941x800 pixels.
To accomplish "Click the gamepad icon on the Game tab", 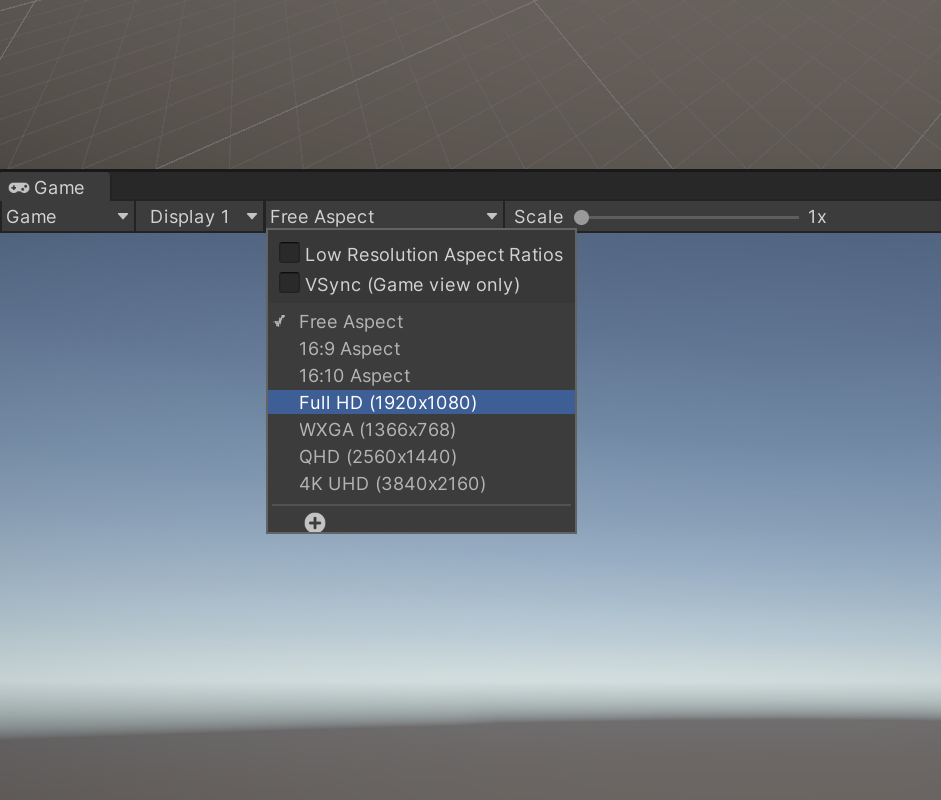I will point(19,188).
